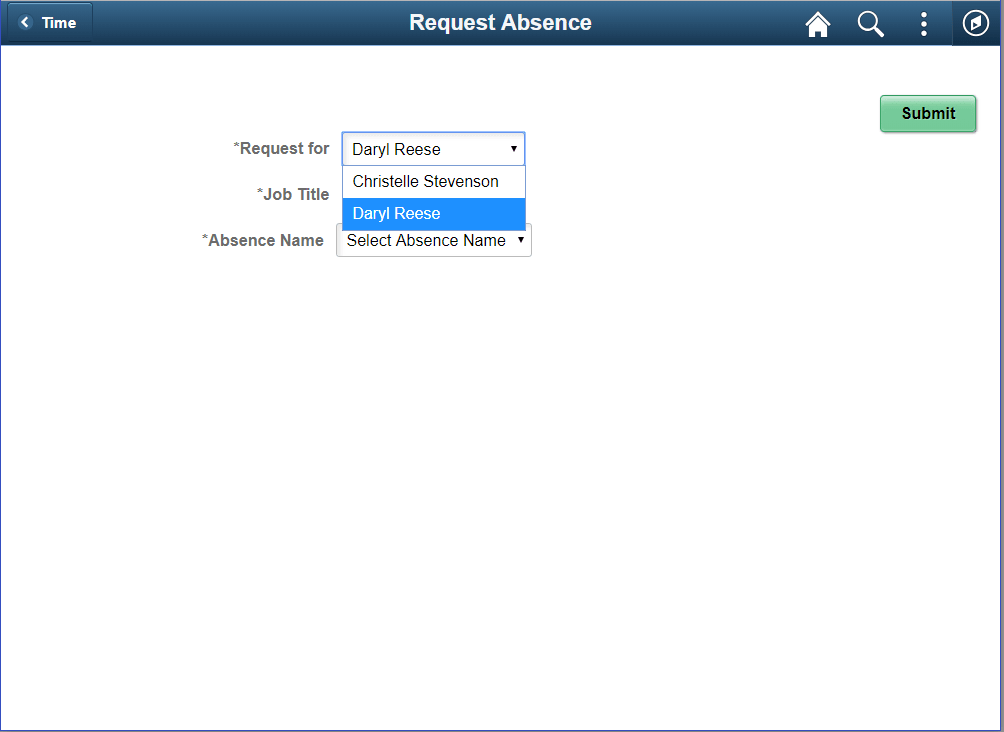
Task: Click the Request Absence page title
Action: click(500, 22)
